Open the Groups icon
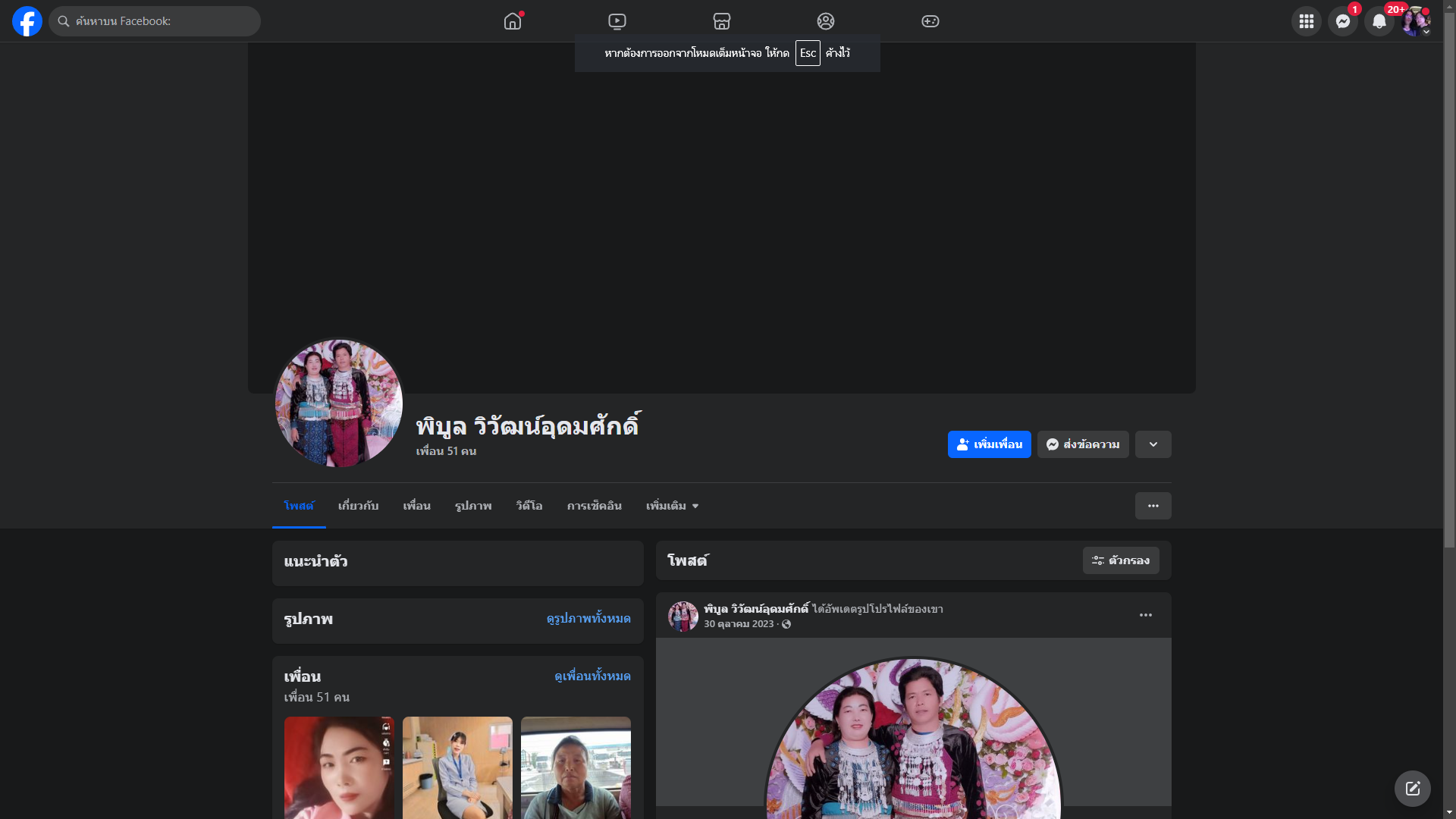Viewport: 1456px width, 819px height. (825, 21)
